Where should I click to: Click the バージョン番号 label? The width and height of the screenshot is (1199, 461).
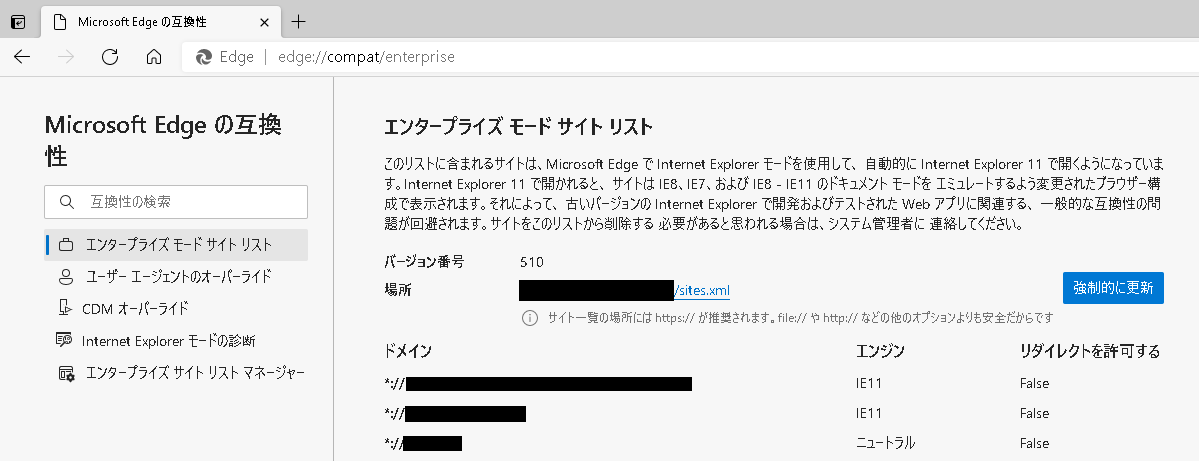coord(424,261)
